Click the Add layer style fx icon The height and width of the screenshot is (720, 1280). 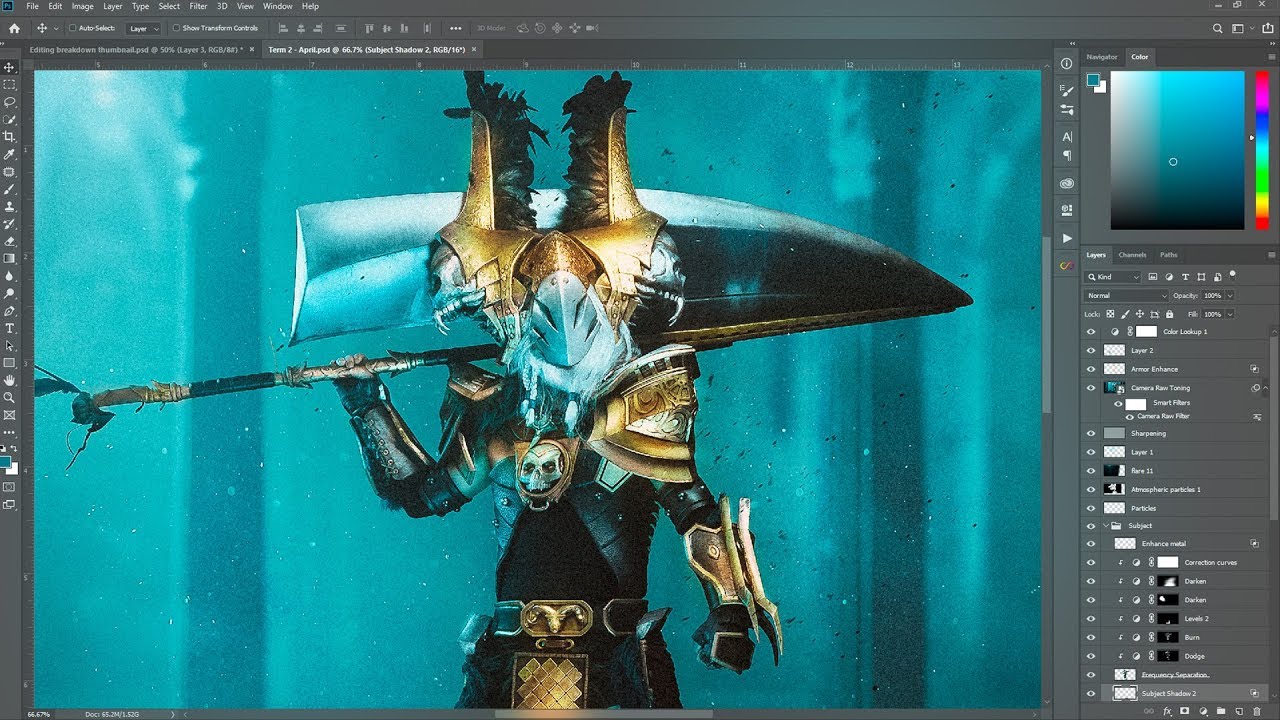coord(1166,712)
